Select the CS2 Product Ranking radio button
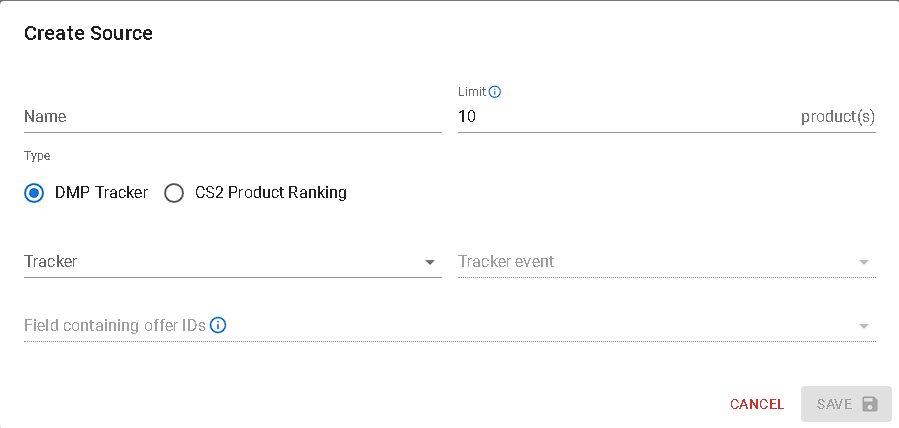 coord(174,193)
